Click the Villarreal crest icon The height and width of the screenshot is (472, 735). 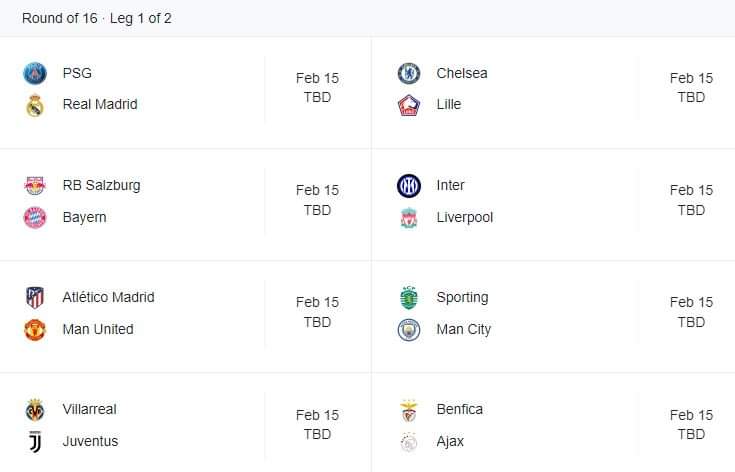[x=35, y=409]
